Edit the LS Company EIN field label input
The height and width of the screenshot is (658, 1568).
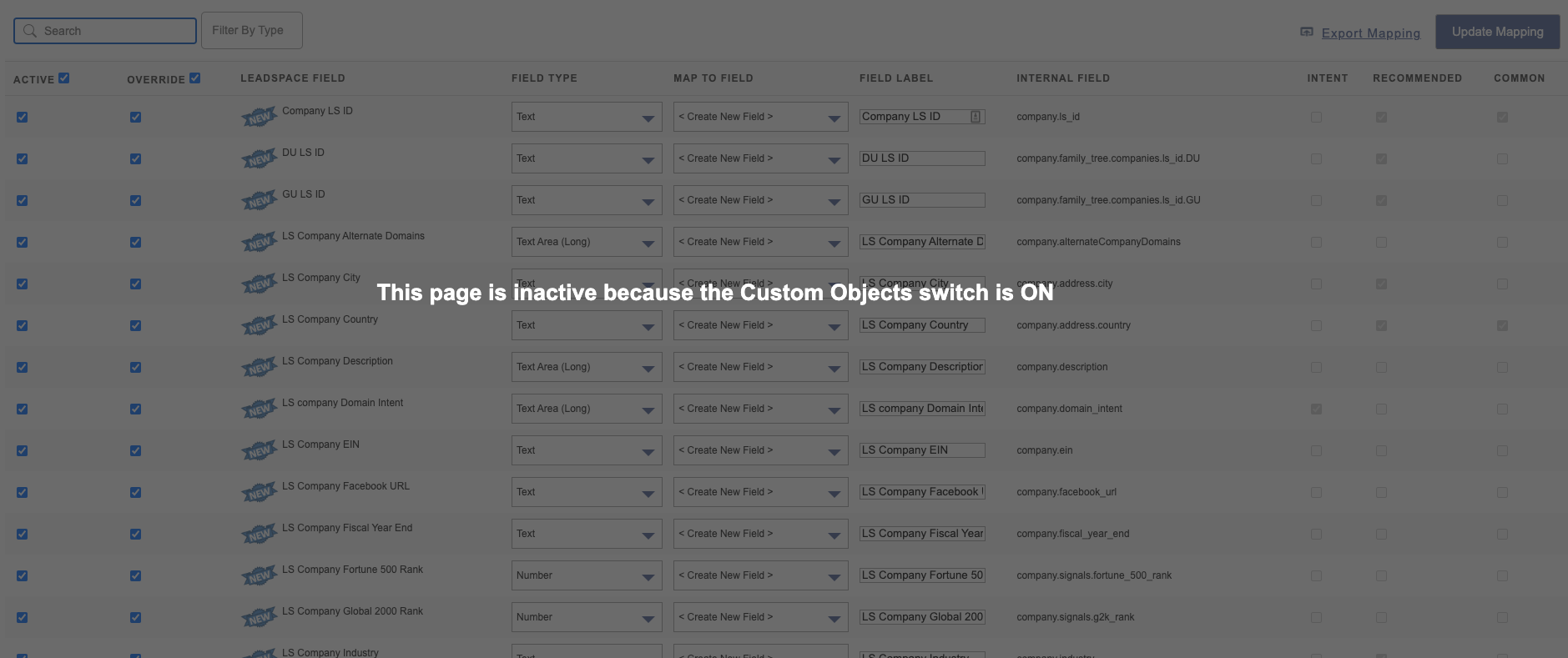(922, 450)
